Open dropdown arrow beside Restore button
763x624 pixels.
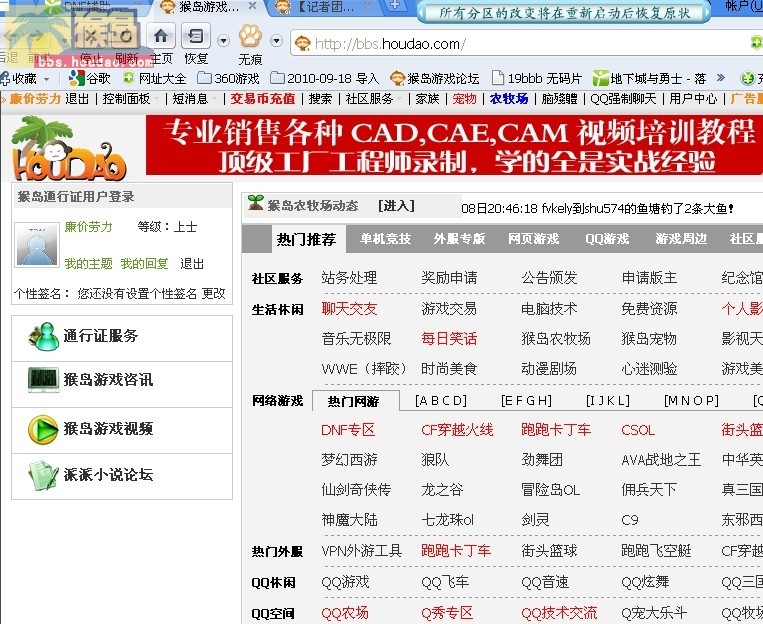223,40
